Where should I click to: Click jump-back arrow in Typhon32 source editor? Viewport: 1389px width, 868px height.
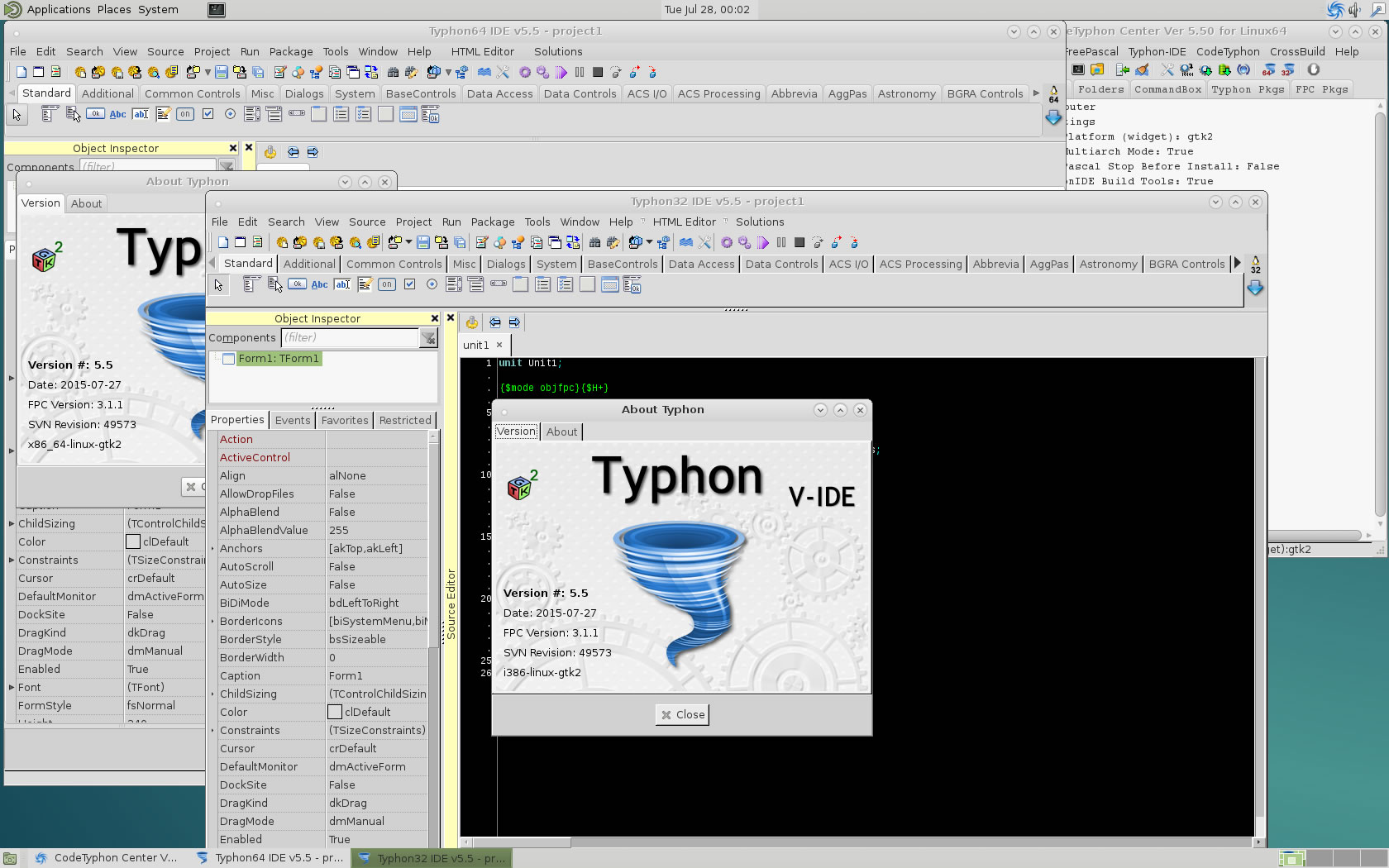494,322
